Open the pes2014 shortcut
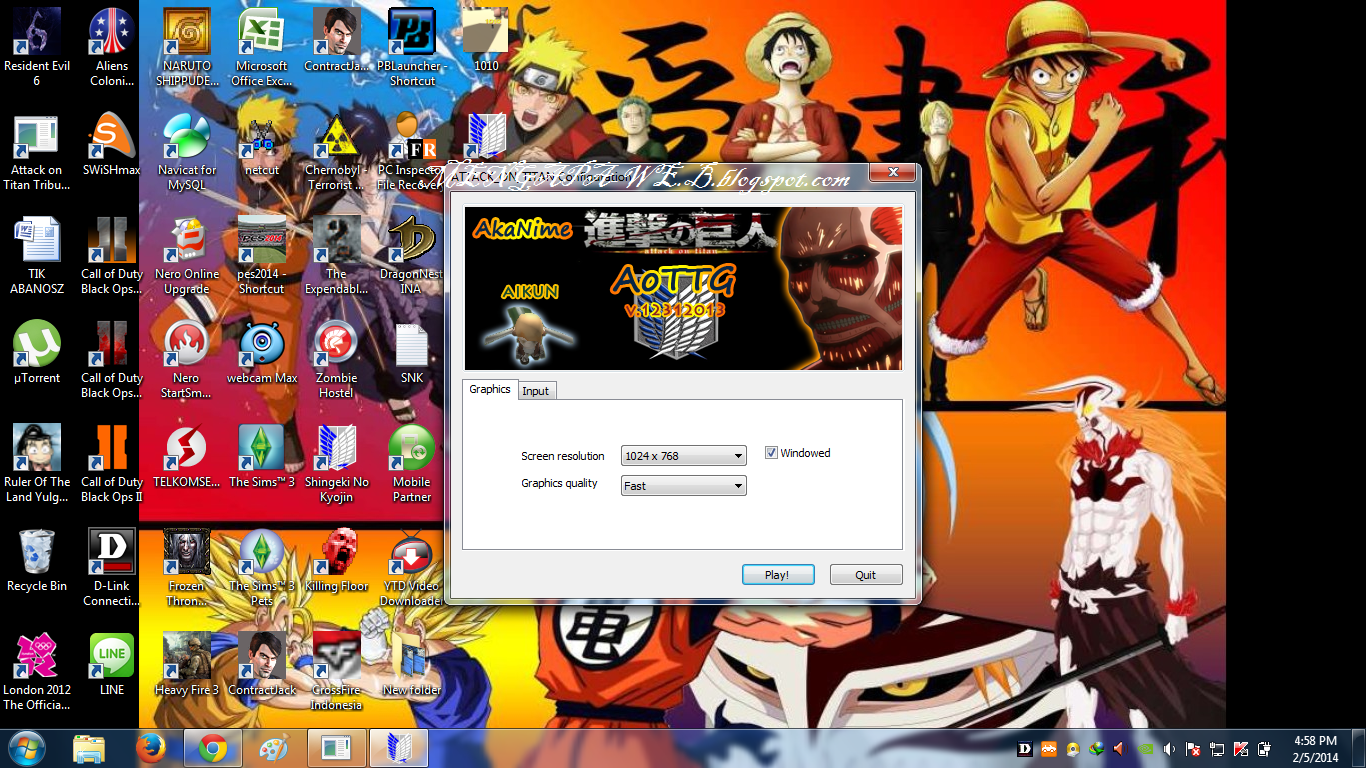The width and height of the screenshot is (1366, 768). (x=262, y=256)
